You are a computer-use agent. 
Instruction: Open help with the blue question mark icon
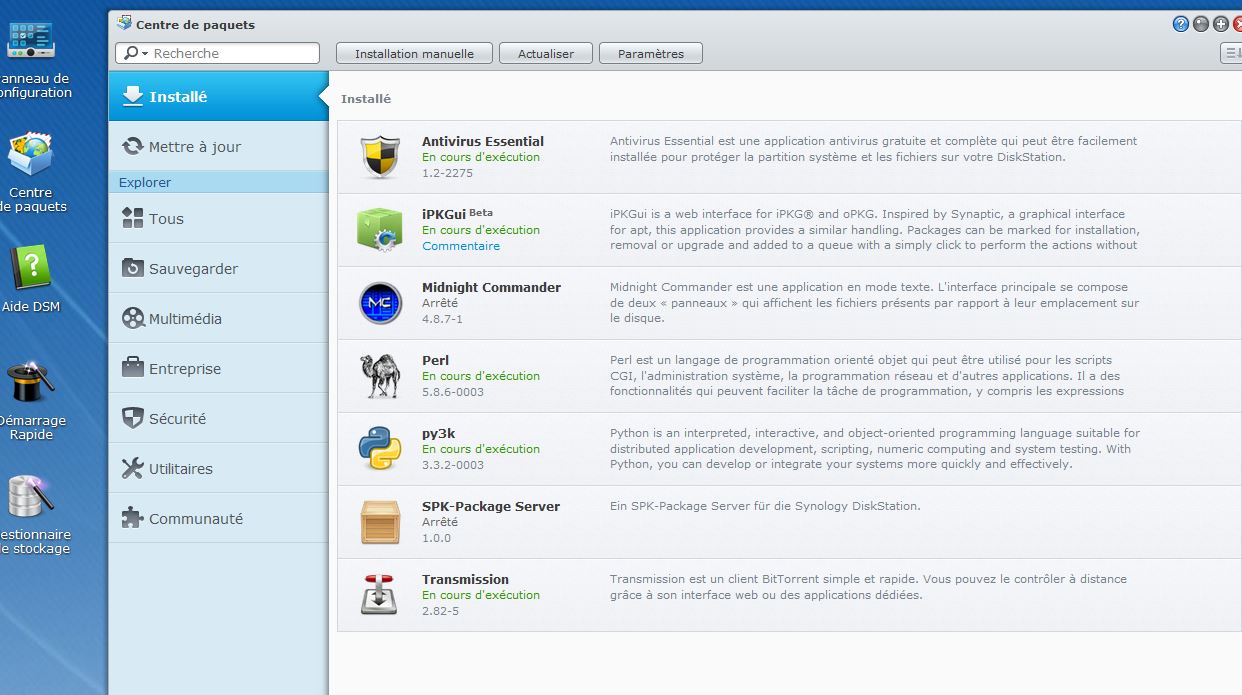click(1181, 24)
